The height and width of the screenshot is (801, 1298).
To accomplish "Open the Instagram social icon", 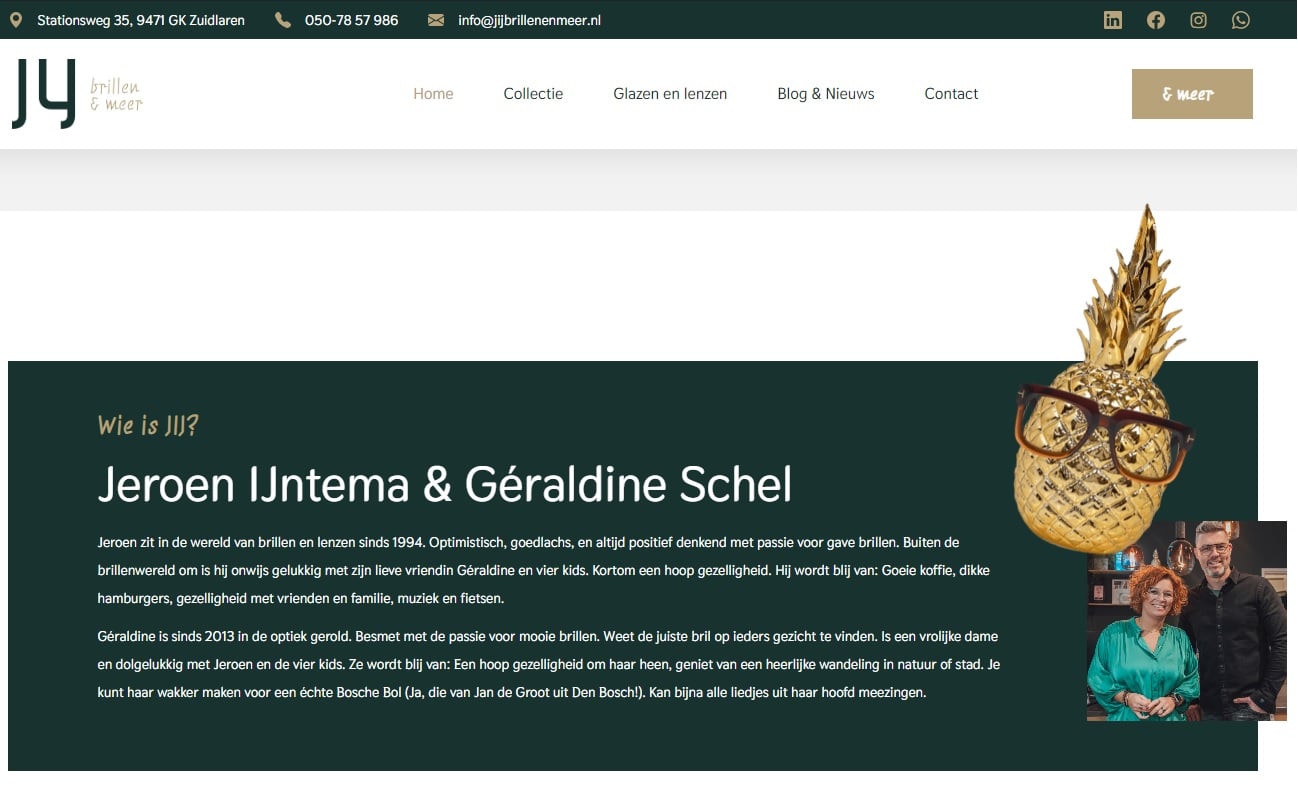I will coord(1198,20).
